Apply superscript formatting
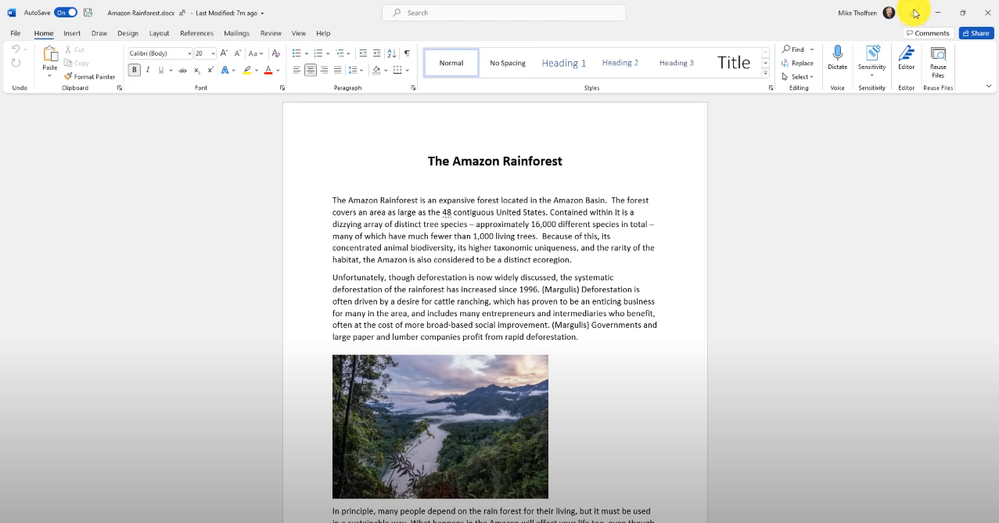Viewport: 999px width, 523px height. click(210, 70)
